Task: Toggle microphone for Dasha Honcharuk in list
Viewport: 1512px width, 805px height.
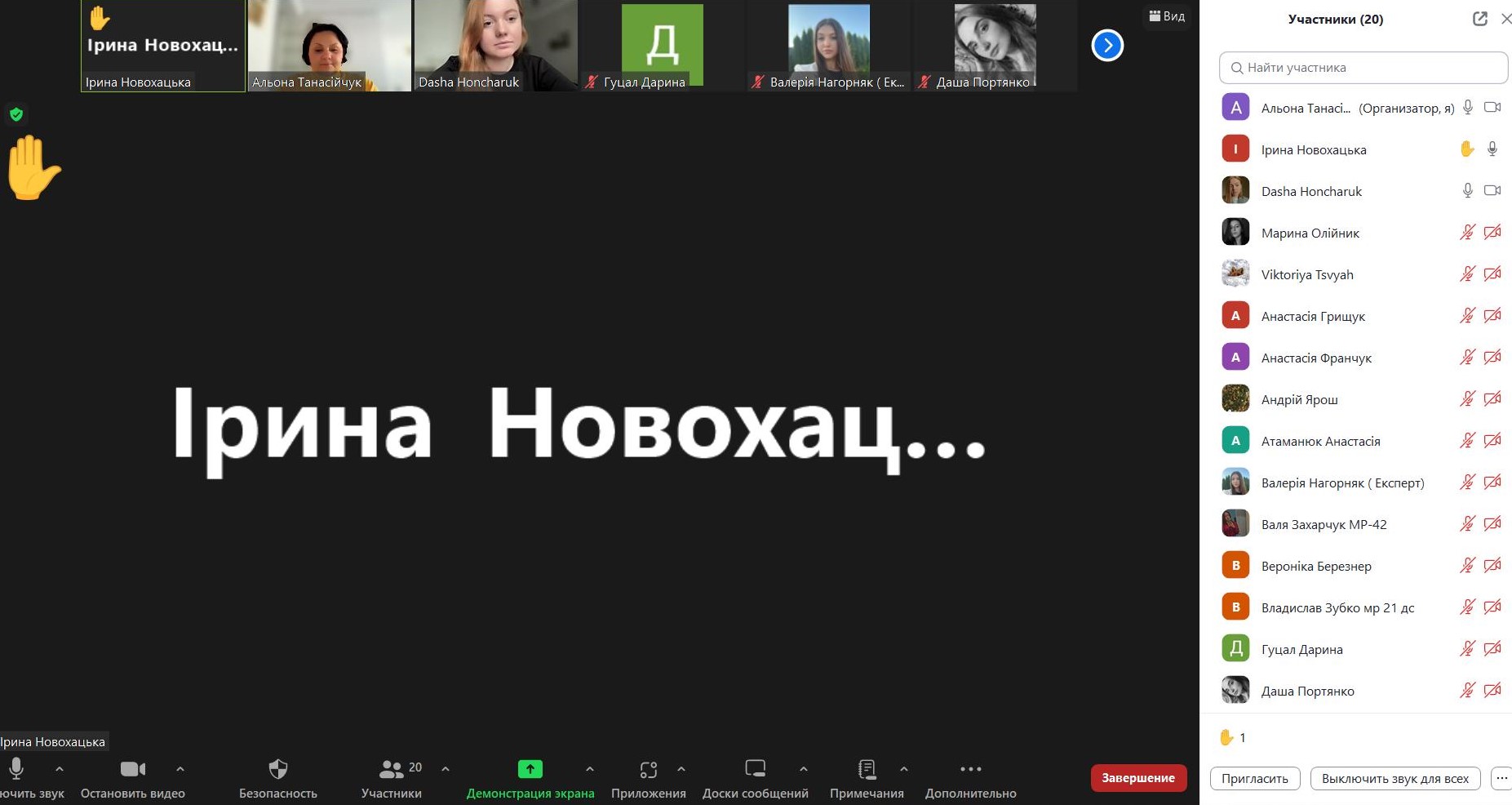Action: click(x=1467, y=191)
